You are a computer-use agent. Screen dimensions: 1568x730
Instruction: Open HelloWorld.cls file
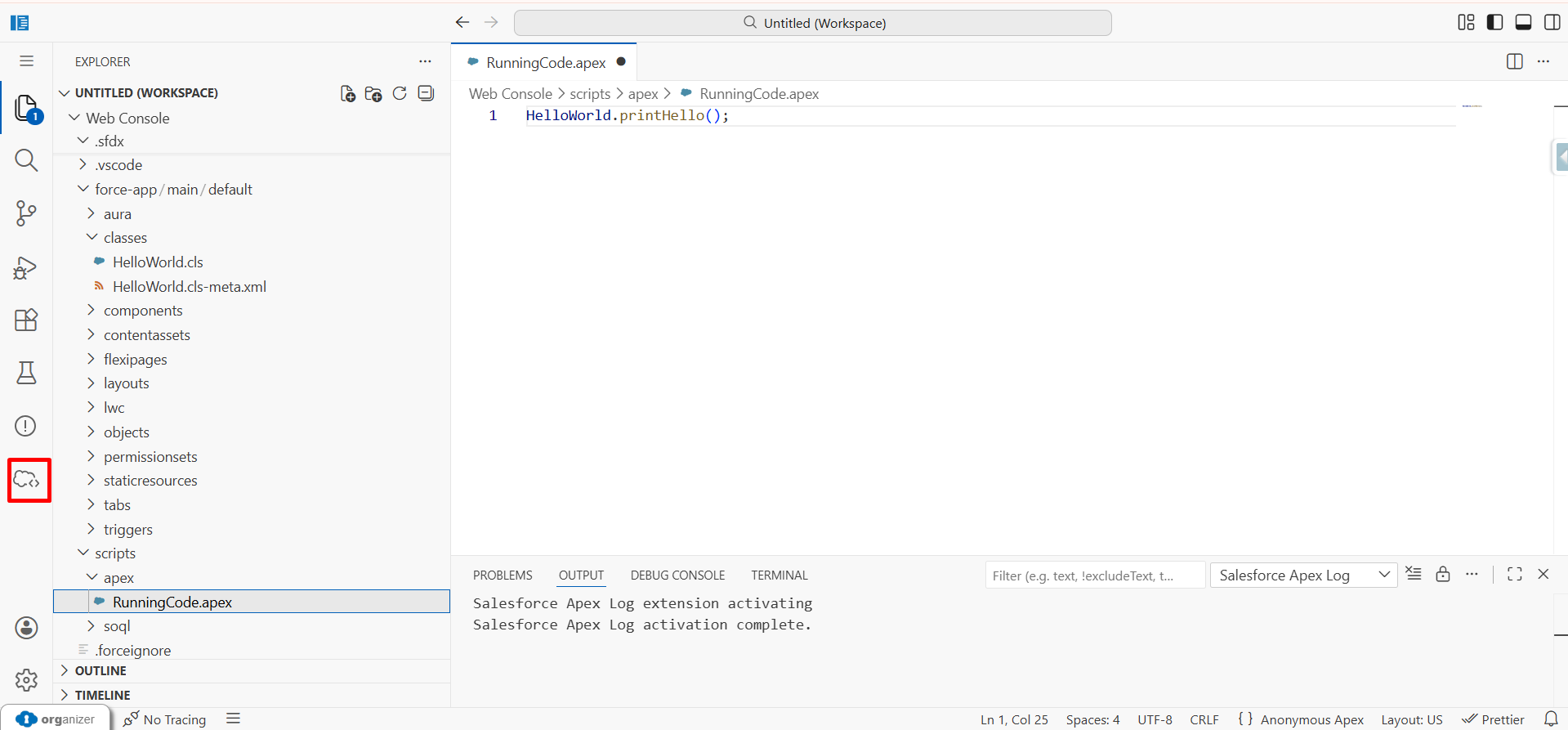tap(158, 262)
